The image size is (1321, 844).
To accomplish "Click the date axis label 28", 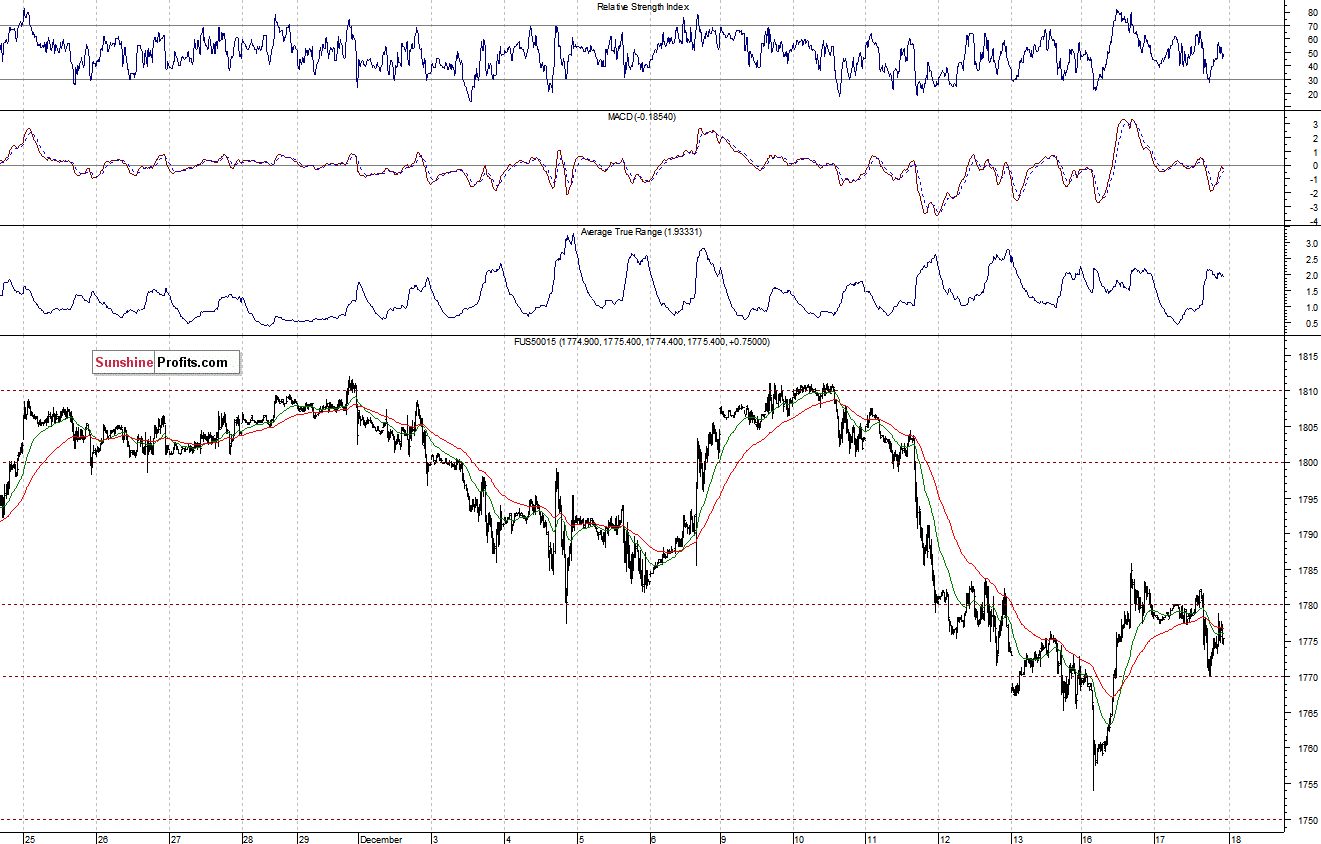I will point(248,839).
